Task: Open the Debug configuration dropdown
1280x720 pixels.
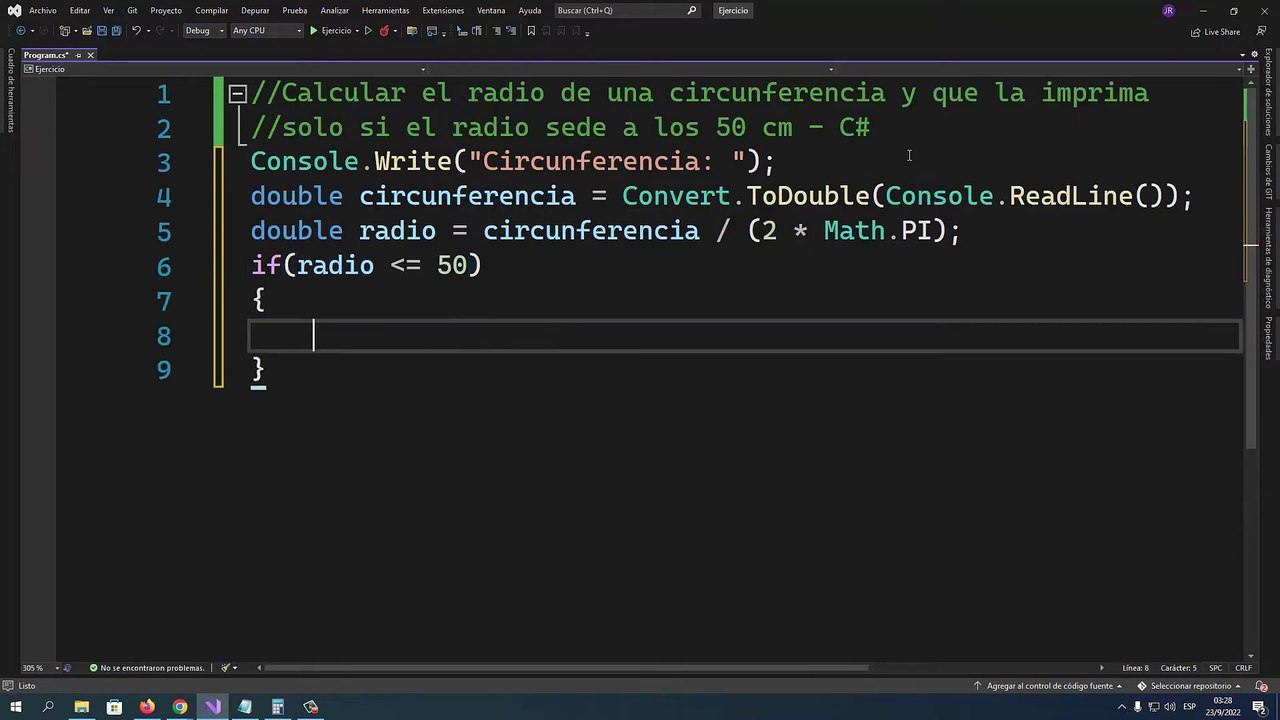Action: pos(203,31)
